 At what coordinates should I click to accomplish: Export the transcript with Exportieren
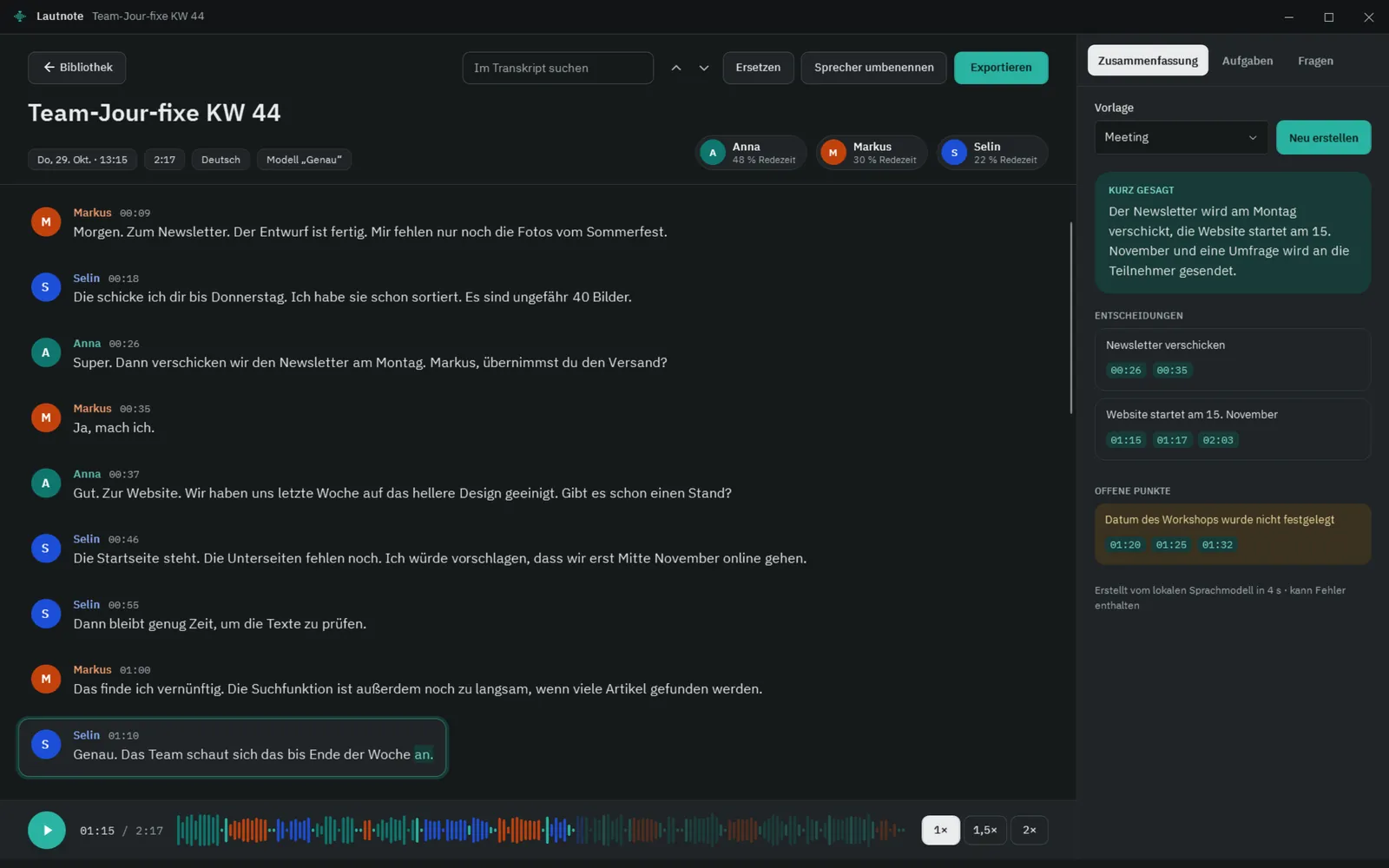(1001, 68)
